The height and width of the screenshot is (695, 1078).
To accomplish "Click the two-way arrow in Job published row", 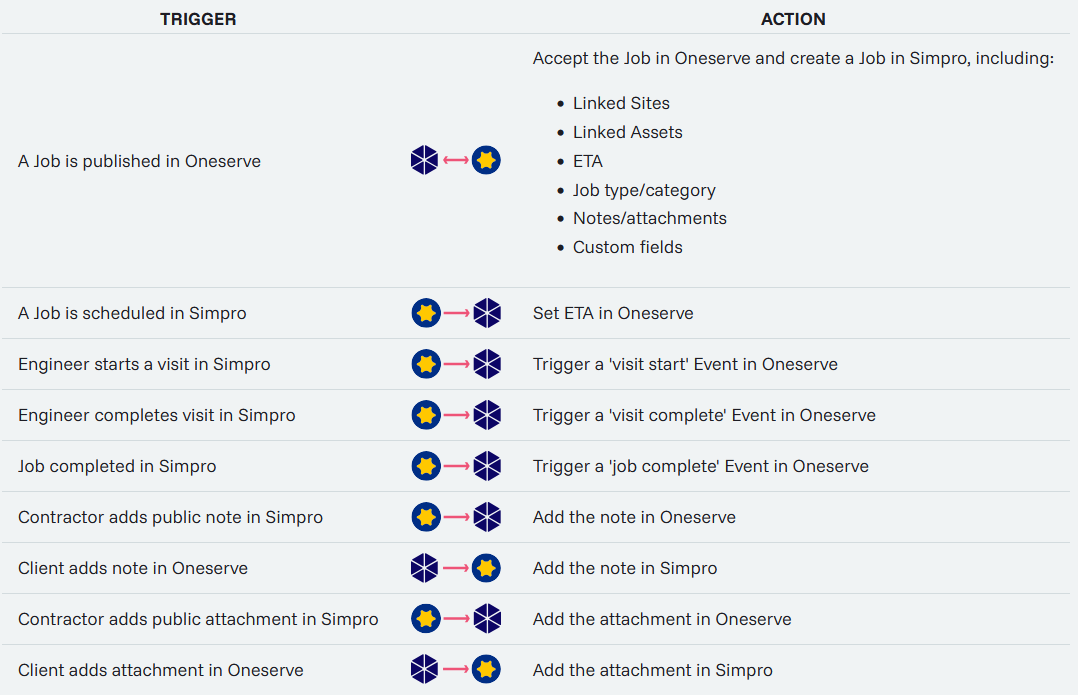I will point(456,160).
